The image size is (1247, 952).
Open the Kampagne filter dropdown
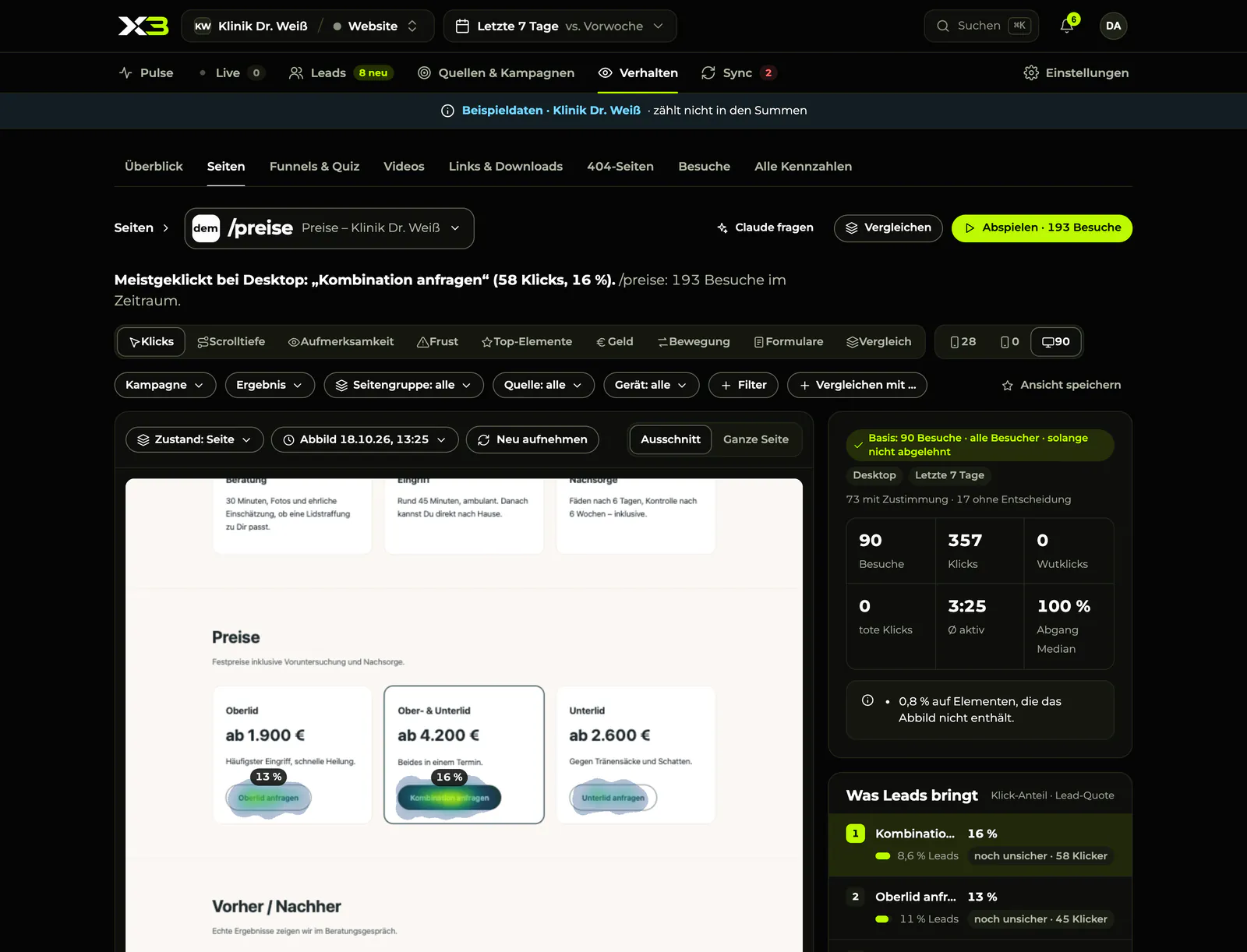(x=165, y=385)
